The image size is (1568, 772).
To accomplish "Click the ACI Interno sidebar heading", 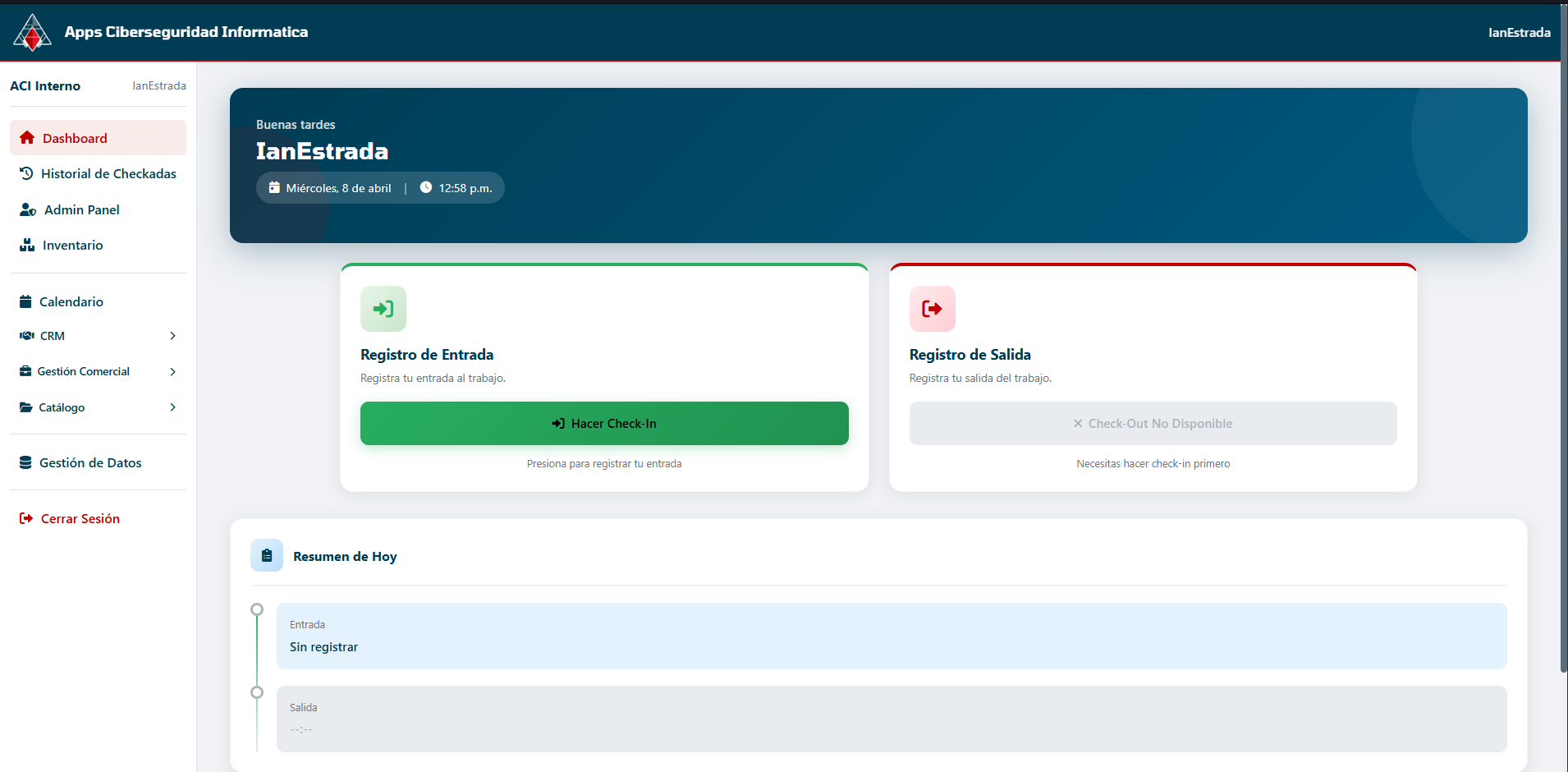I will [45, 86].
